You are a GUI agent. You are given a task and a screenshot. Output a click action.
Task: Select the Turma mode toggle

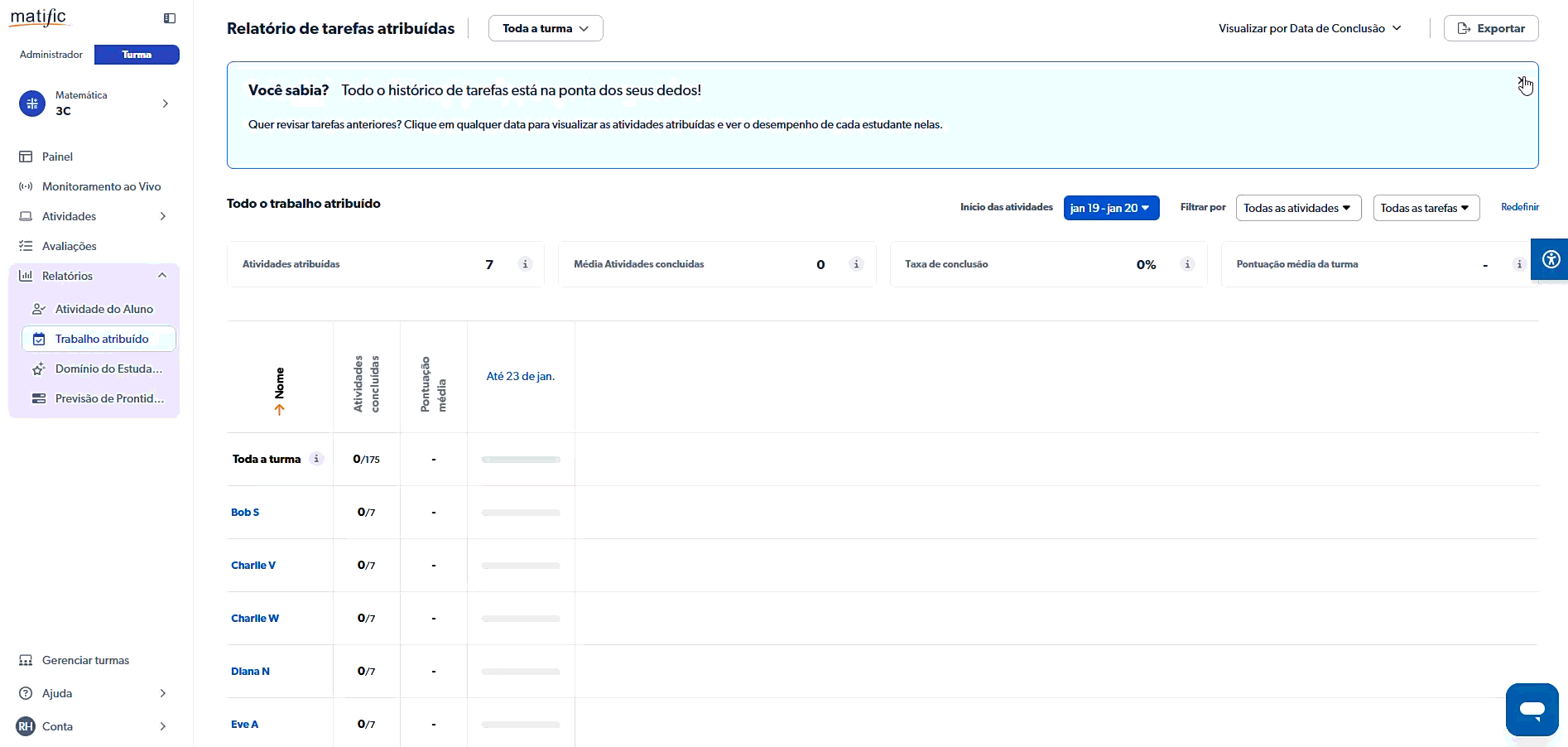tap(137, 55)
